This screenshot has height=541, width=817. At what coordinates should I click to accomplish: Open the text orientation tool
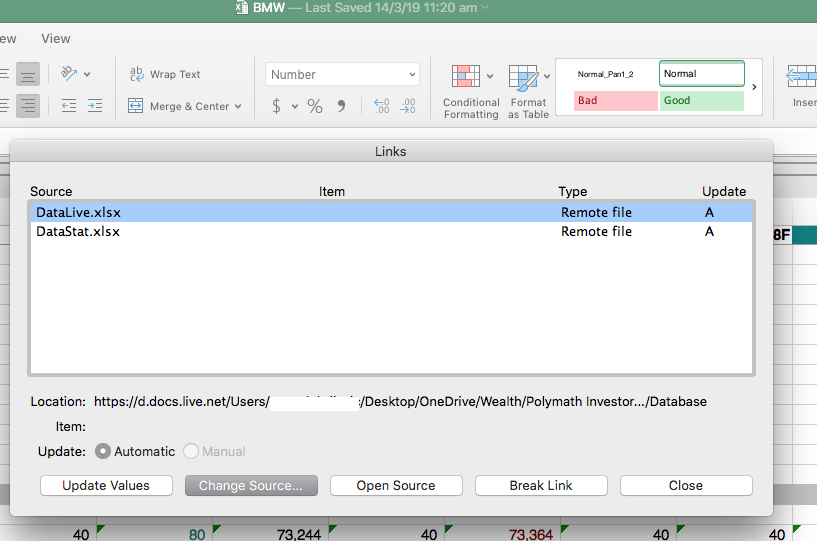tap(69, 73)
